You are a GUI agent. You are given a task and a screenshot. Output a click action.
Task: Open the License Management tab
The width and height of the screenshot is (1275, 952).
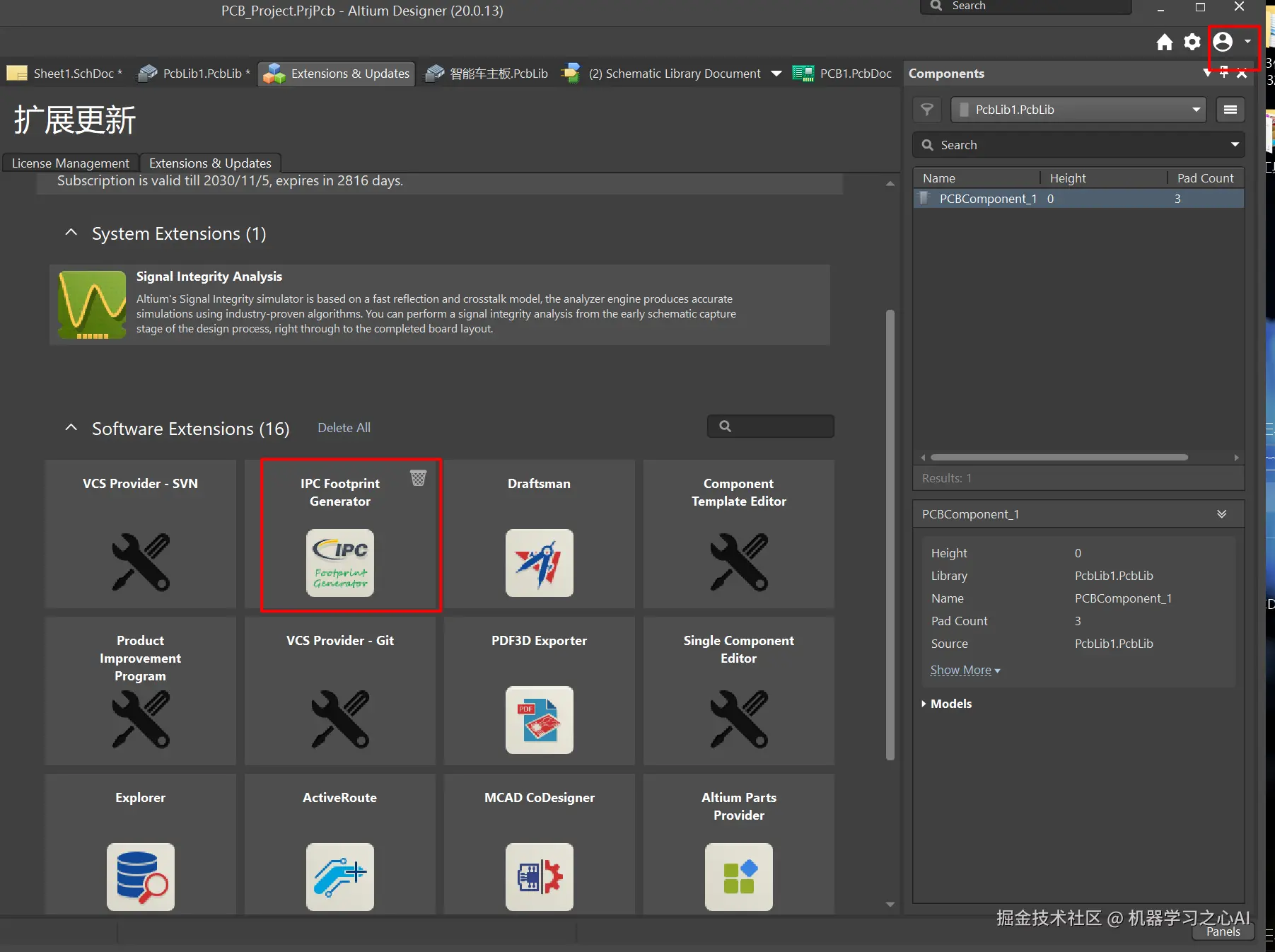coord(71,163)
